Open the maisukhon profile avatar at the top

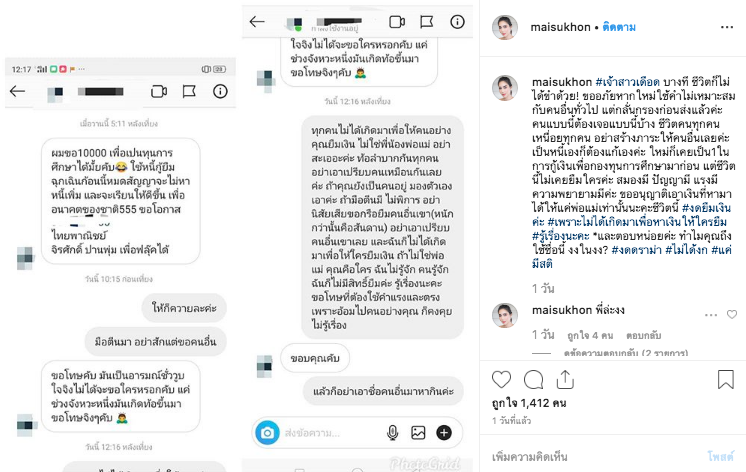pos(504,27)
